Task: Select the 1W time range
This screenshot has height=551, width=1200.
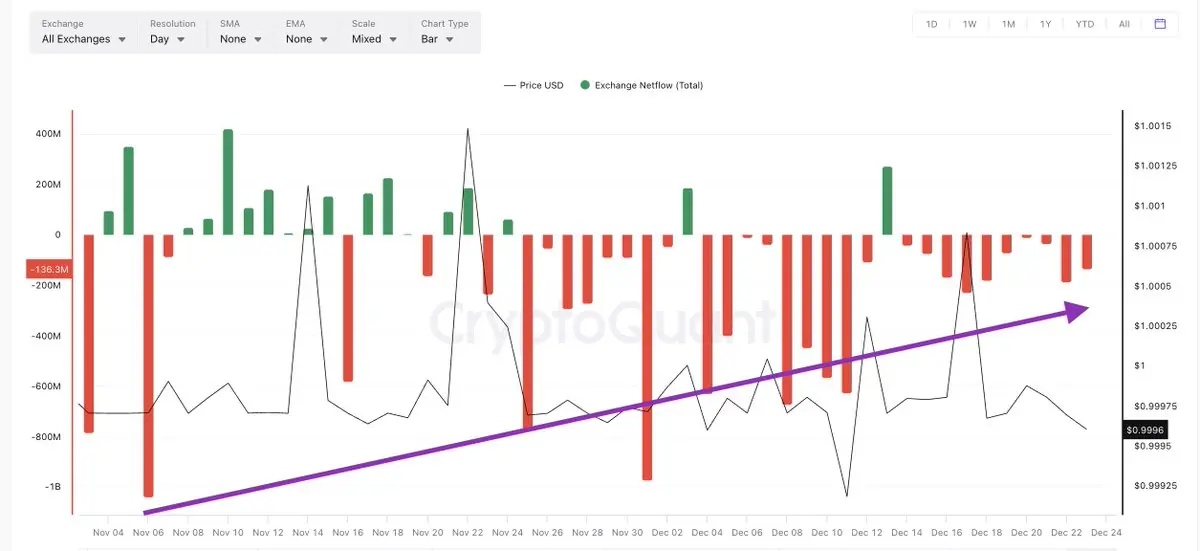Action: click(x=969, y=24)
